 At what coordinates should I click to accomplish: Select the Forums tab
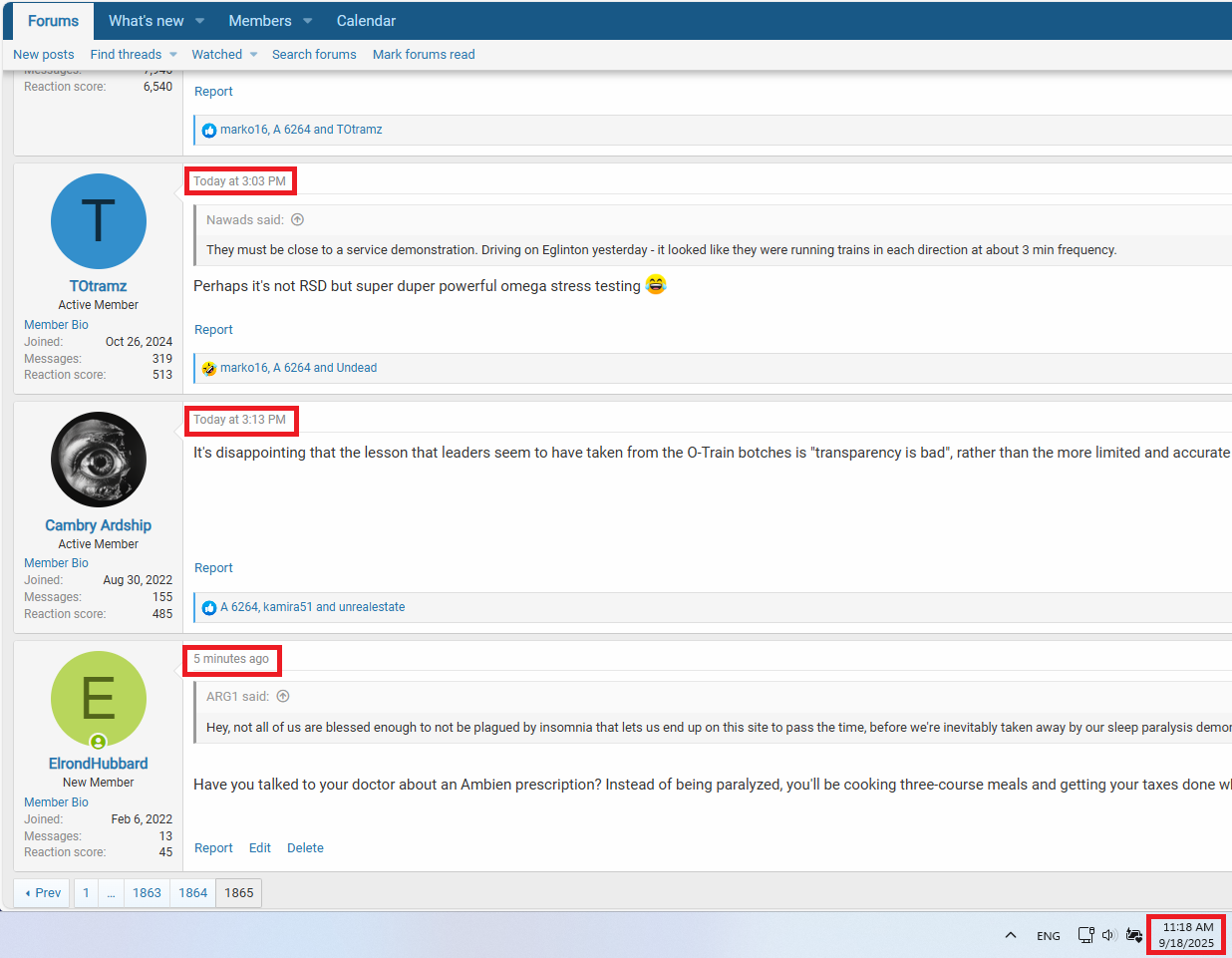[x=53, y=21]
